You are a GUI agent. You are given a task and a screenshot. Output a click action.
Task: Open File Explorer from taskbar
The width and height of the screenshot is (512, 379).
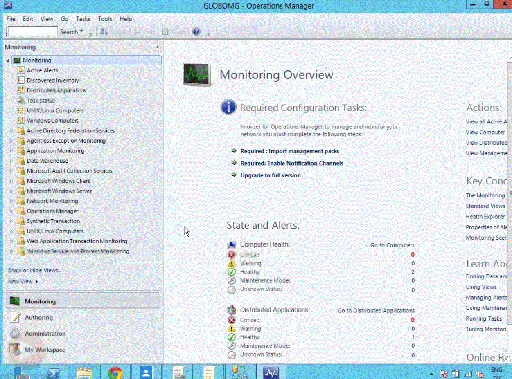pos(84,372)
